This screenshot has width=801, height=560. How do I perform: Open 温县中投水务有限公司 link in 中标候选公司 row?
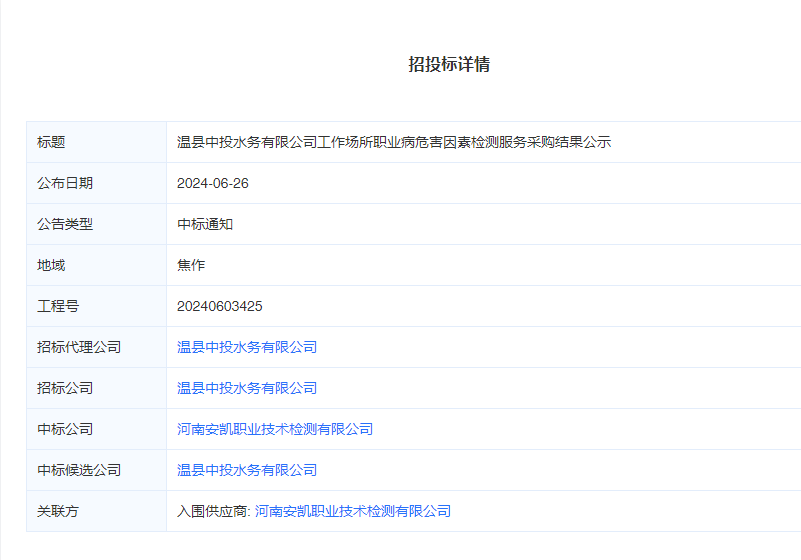pos(247,470)
